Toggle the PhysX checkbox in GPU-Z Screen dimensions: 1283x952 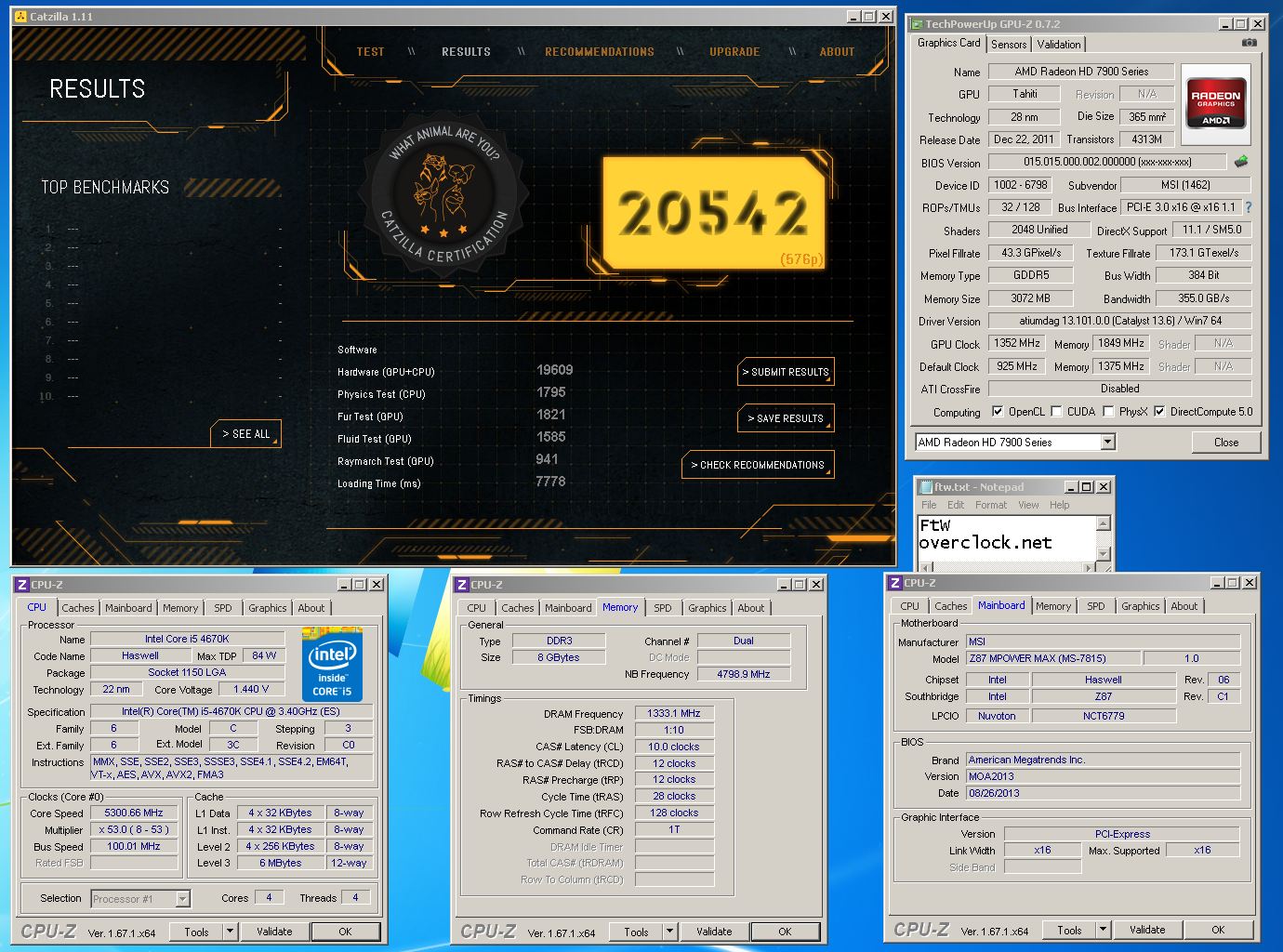pos(1108,412)
